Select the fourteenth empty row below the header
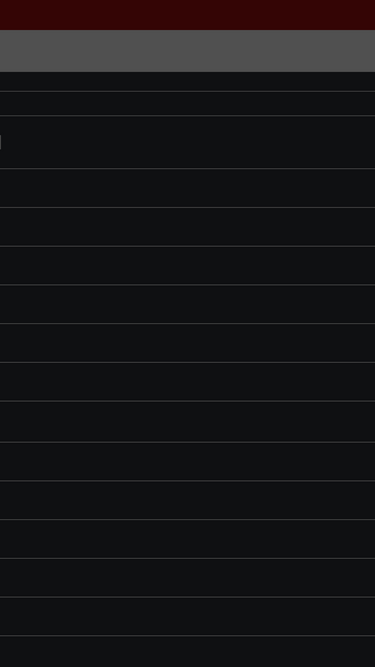Image resolution: width=375 pixels, height=667 pixels. coord(188,578)
